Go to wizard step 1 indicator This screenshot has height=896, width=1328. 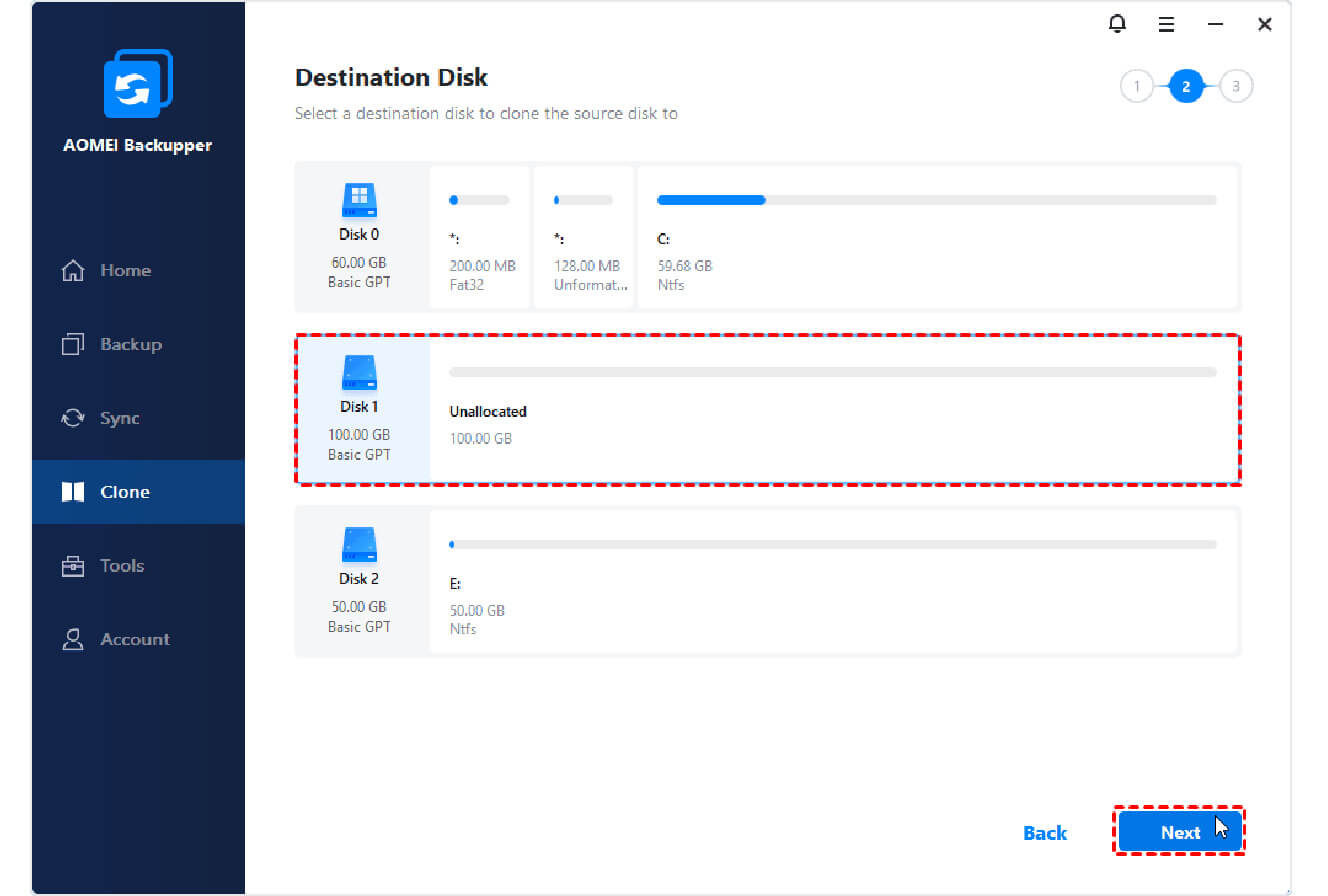[1136, 87]
